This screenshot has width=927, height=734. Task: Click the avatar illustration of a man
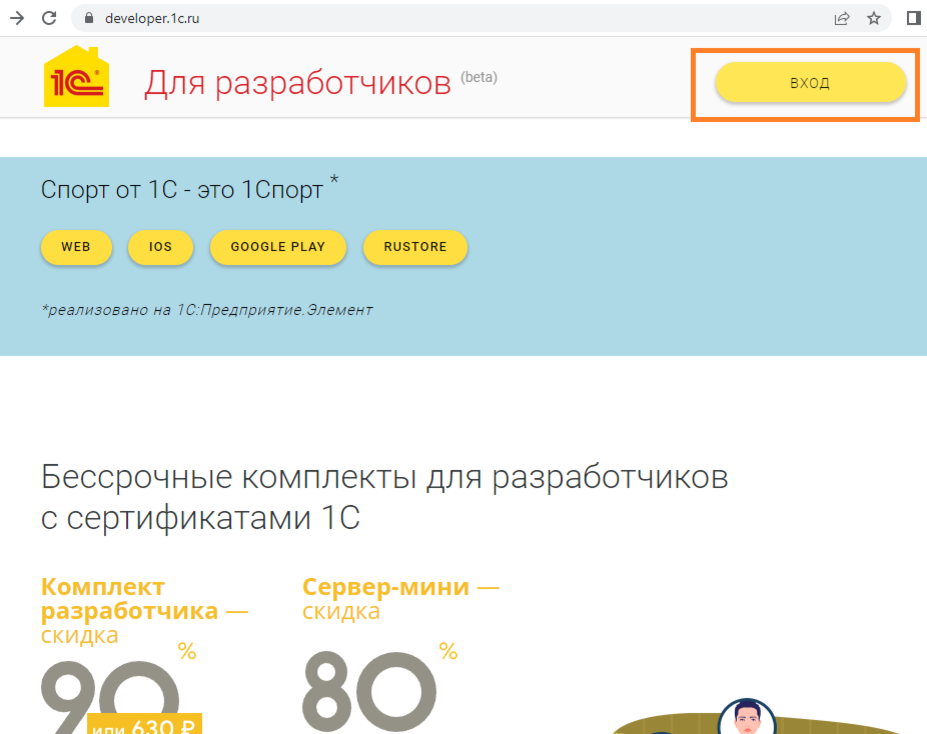[747, 716]
